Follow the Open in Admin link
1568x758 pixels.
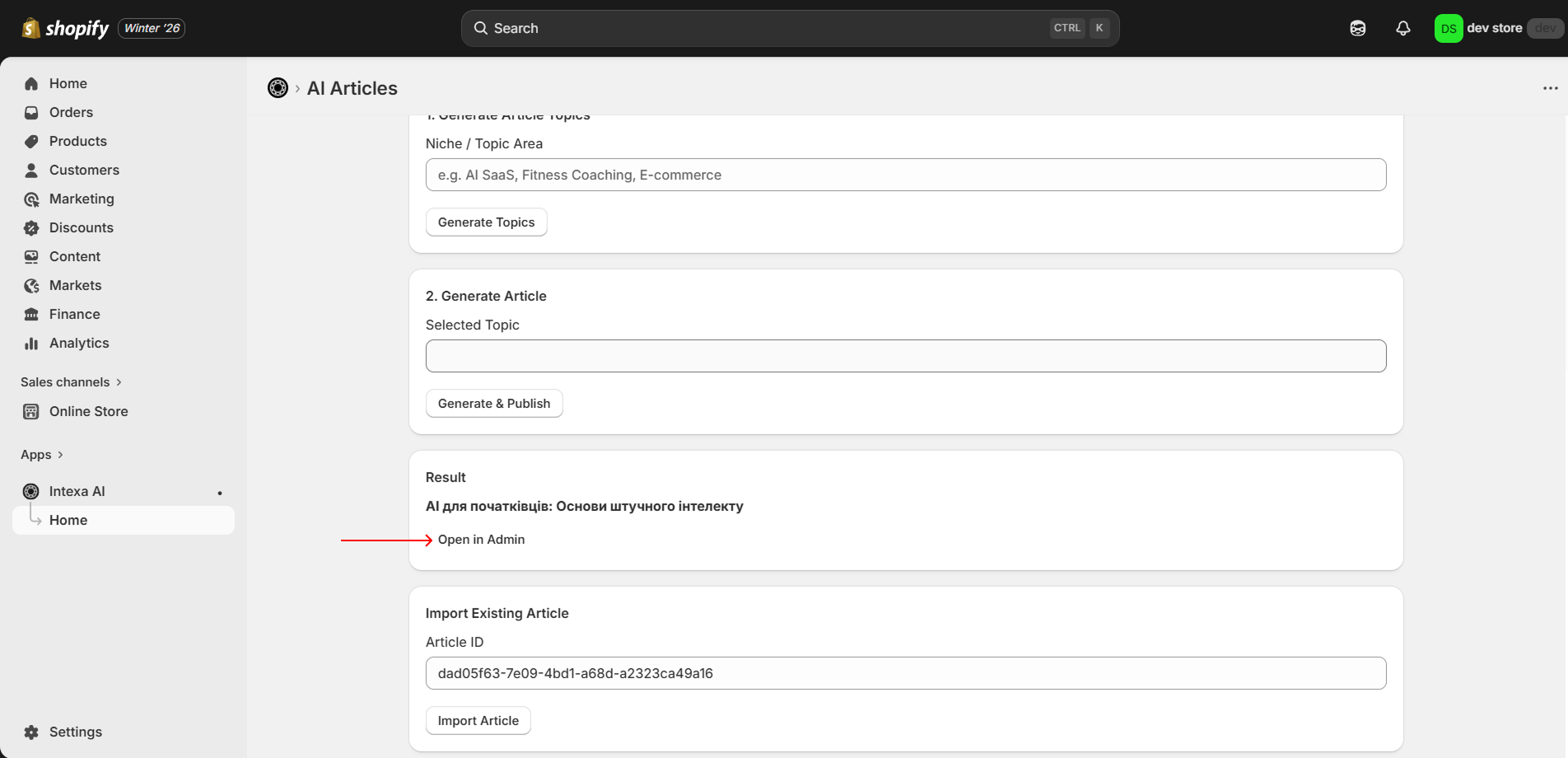(481, 540)
